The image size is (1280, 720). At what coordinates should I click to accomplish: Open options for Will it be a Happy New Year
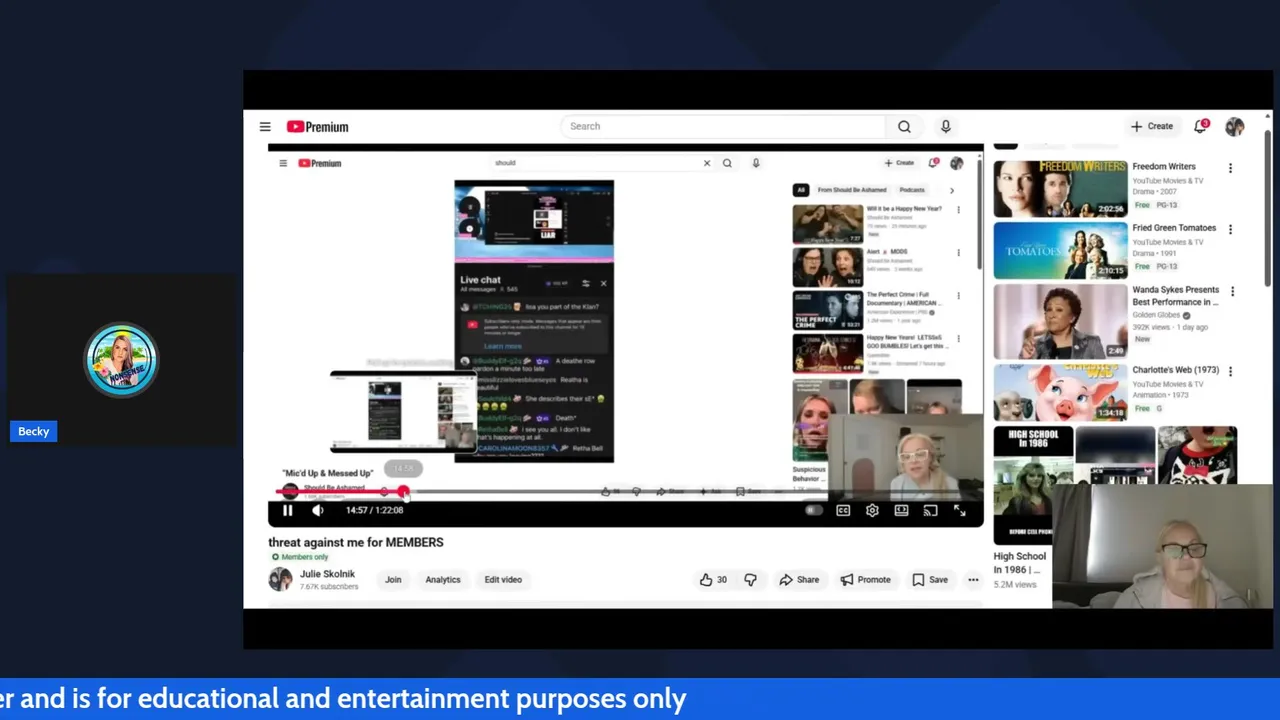pos(958,210)
